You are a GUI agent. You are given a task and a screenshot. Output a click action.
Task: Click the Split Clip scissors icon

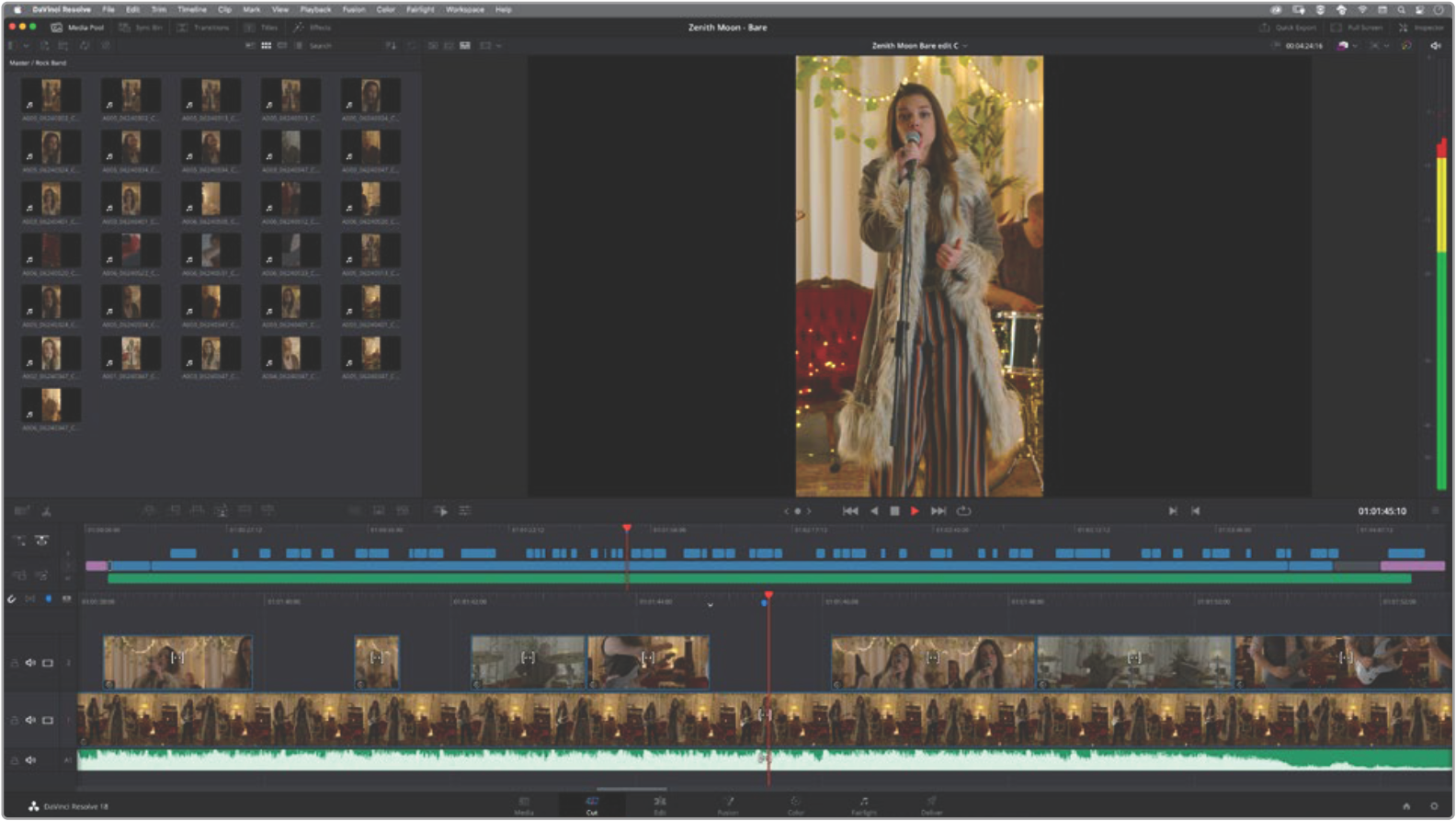point(46,511)
